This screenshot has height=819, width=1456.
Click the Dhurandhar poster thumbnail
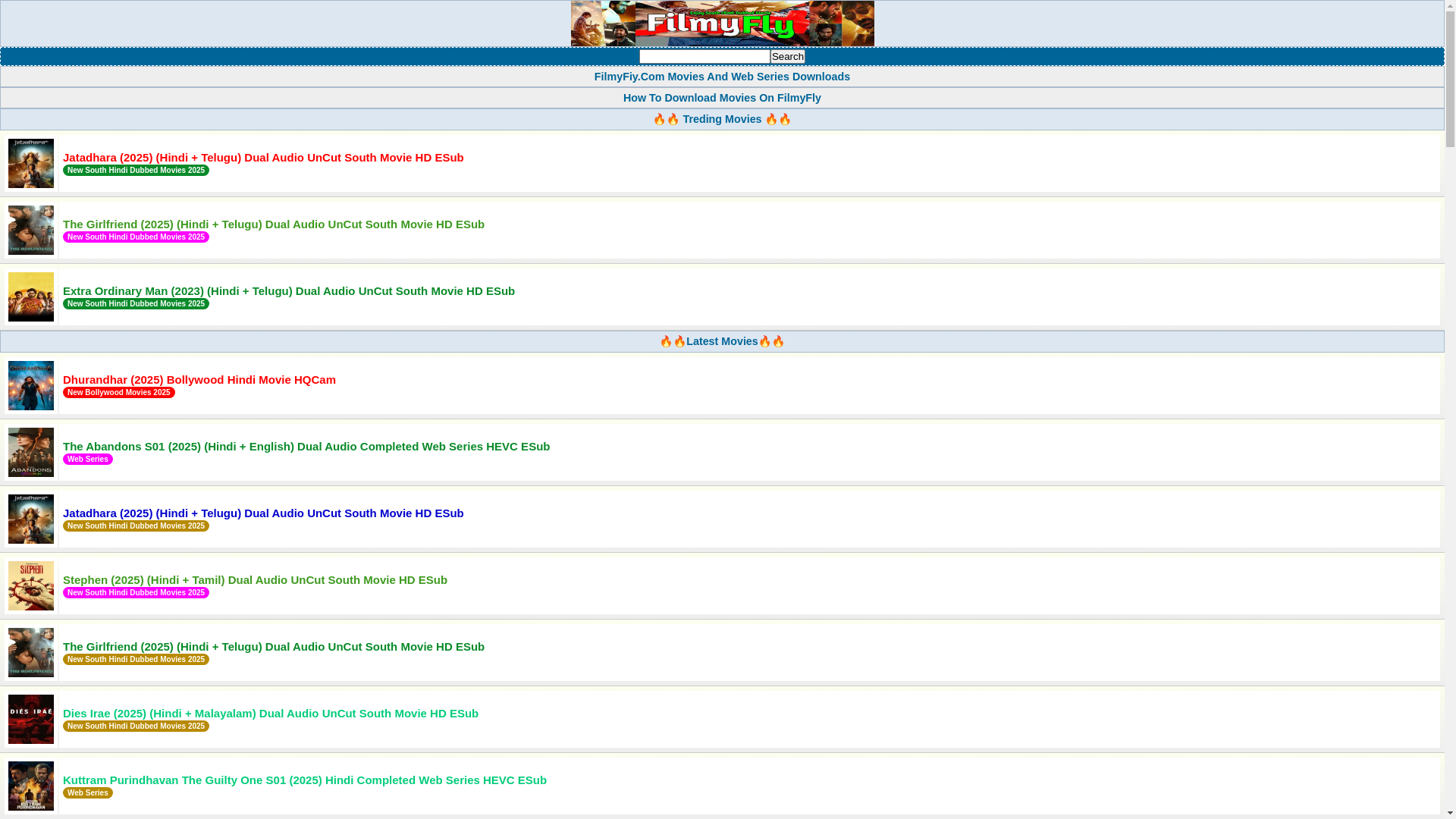point(31,385)
